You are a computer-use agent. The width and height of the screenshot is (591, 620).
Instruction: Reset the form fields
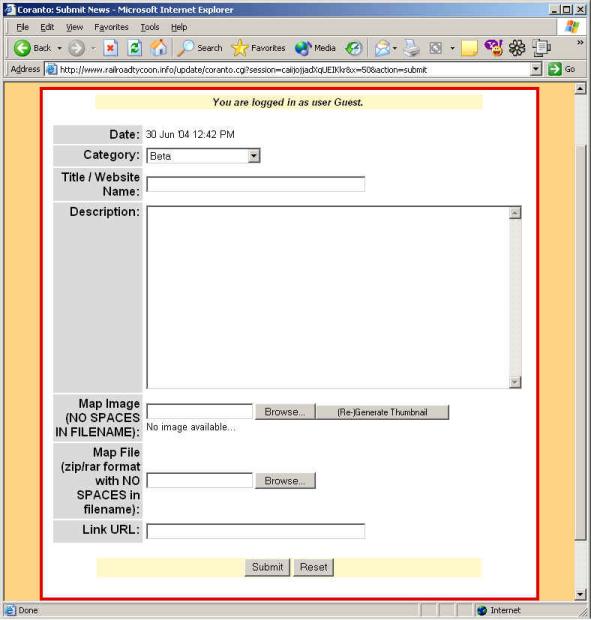pos(313,567)
